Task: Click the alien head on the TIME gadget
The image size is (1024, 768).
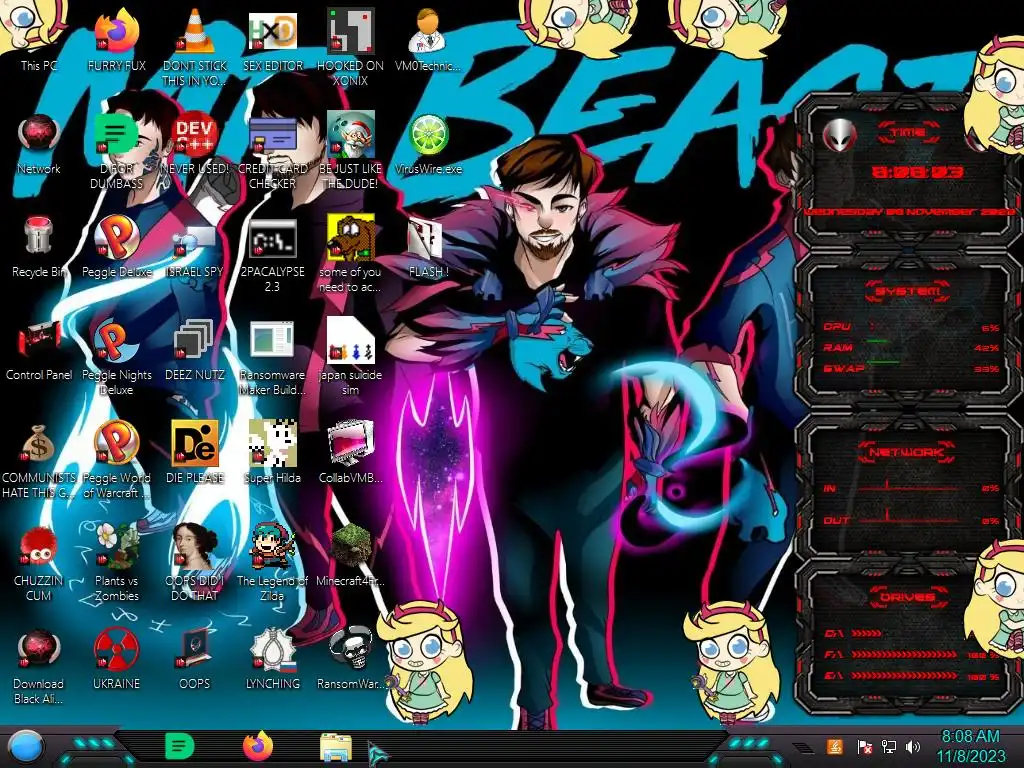Action: 839,135
